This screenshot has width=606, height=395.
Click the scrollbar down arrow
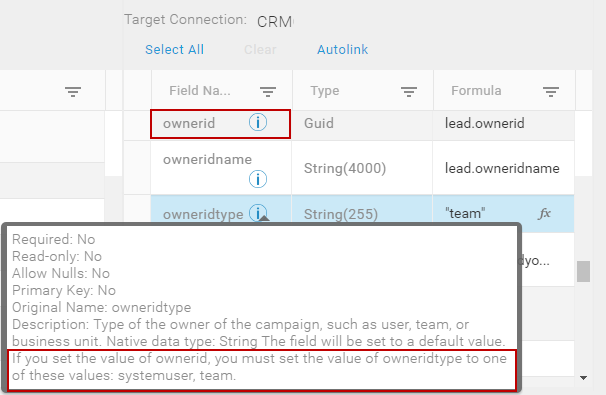583,378
